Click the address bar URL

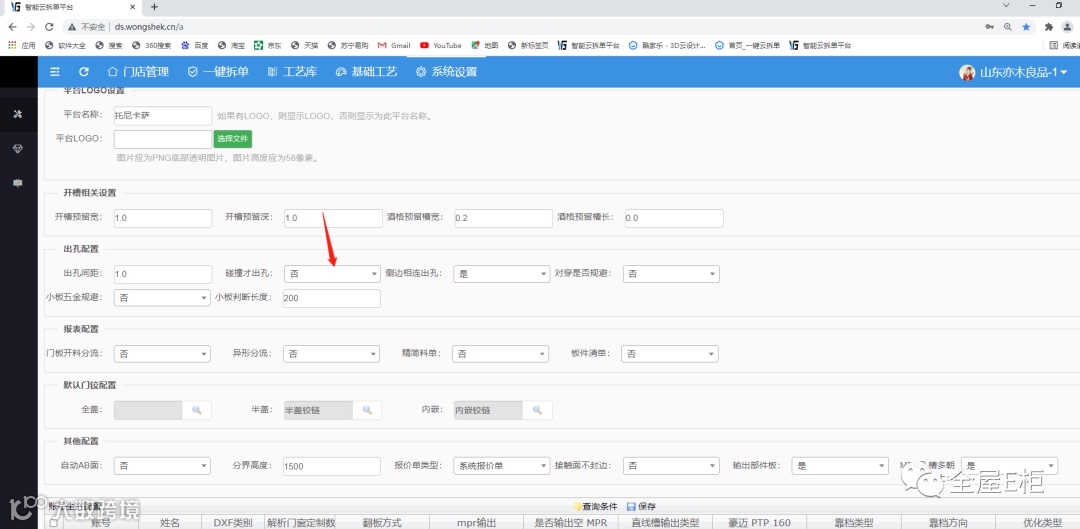click(149, 27)
